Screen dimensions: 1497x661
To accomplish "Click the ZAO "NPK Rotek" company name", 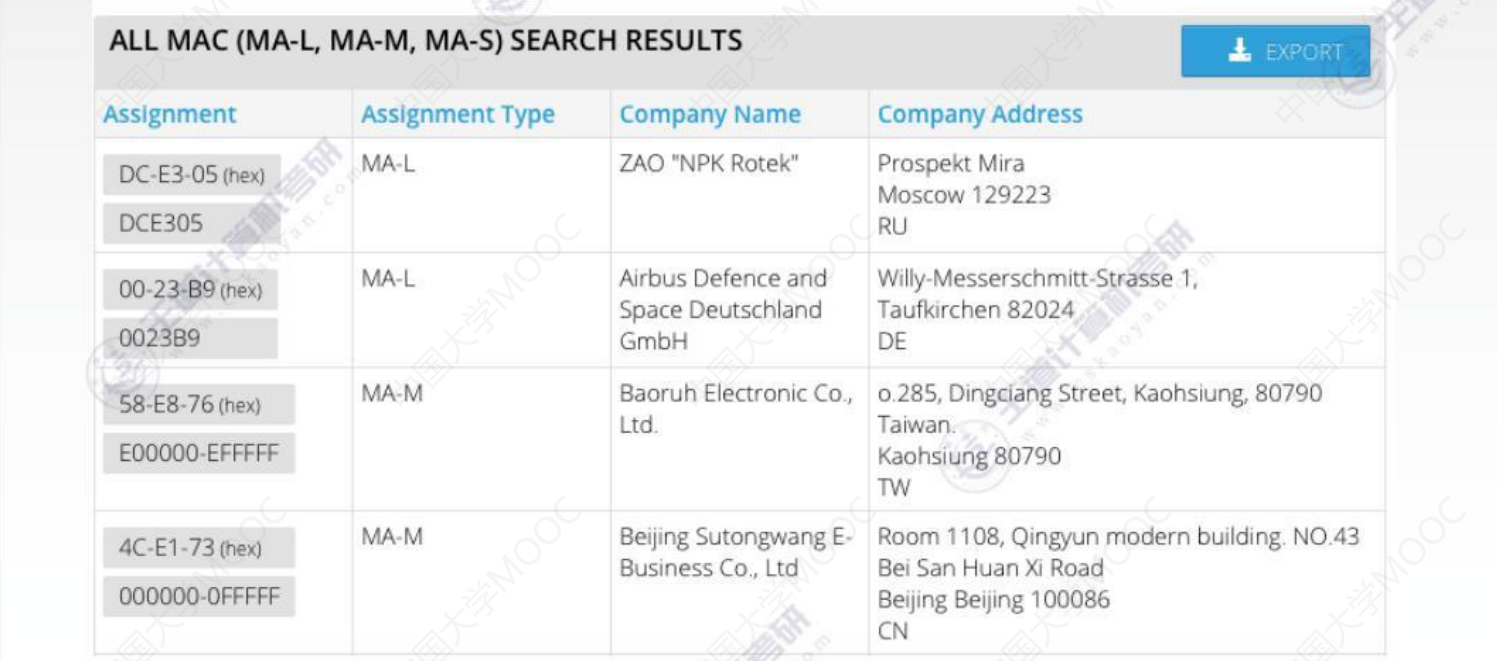I will [x=709, y=164].
